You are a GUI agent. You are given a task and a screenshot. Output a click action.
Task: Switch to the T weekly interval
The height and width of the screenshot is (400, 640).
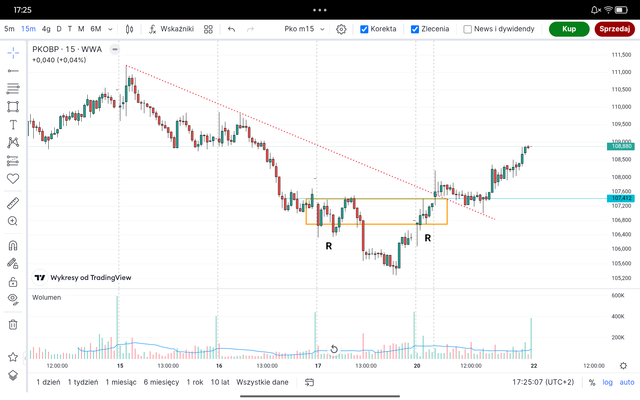pos(70,29)
